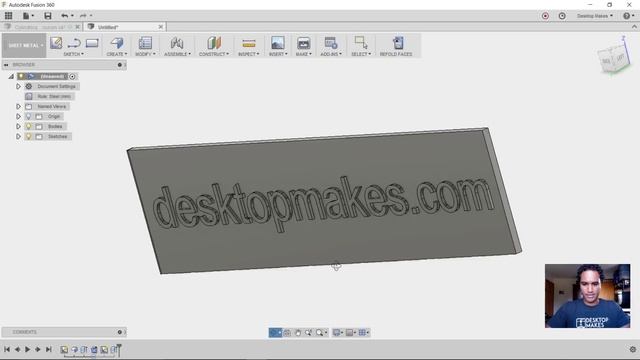Open timeline settings gear
Viewport: 640px width, 360px height.
pyautogui.click(x=633, y=349)
